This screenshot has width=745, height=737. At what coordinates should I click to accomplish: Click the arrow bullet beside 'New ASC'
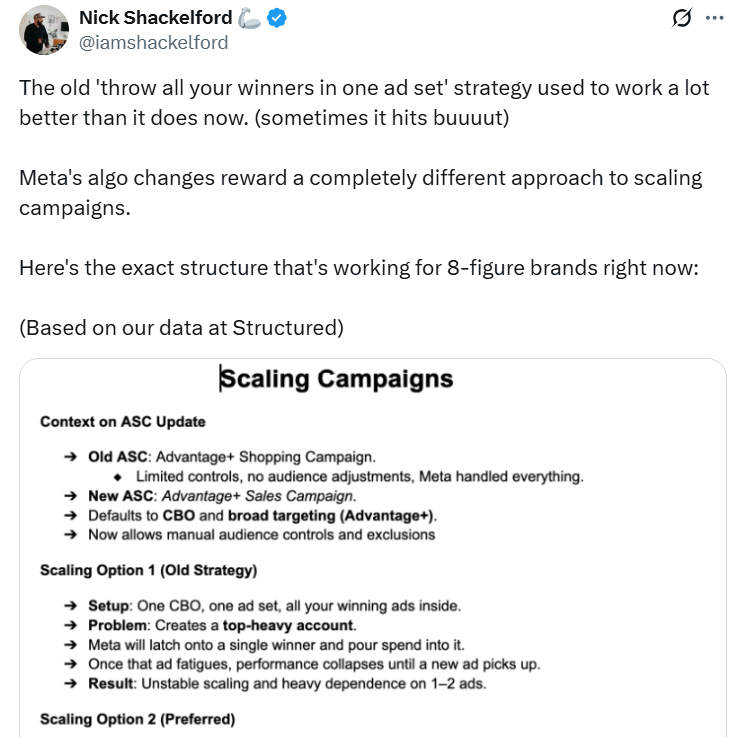click(70, 496)
